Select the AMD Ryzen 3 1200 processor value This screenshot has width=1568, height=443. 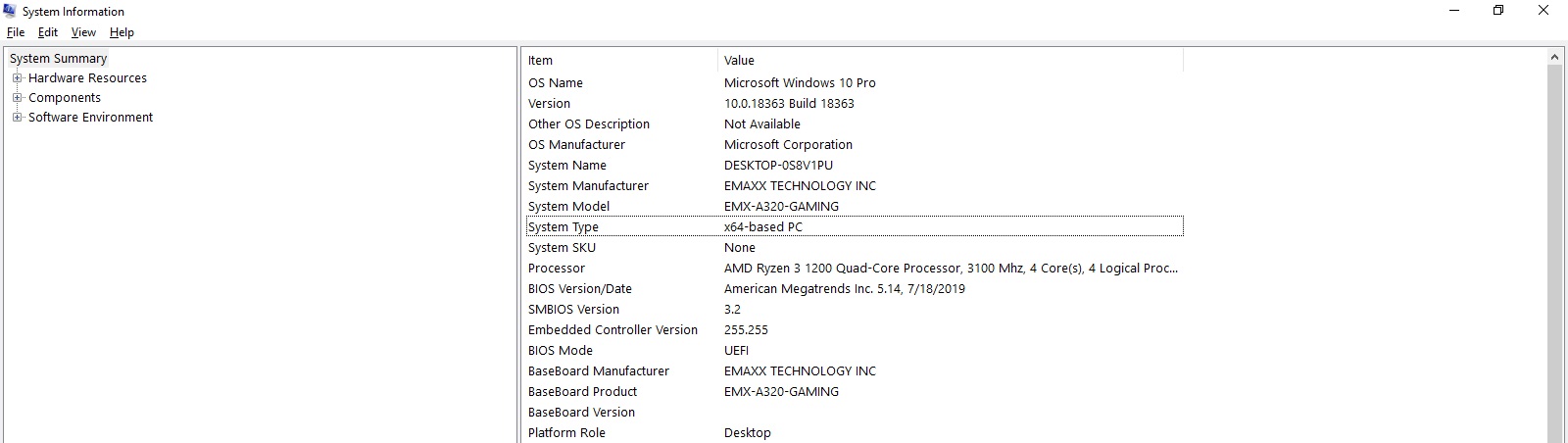(x=951, y=269)
